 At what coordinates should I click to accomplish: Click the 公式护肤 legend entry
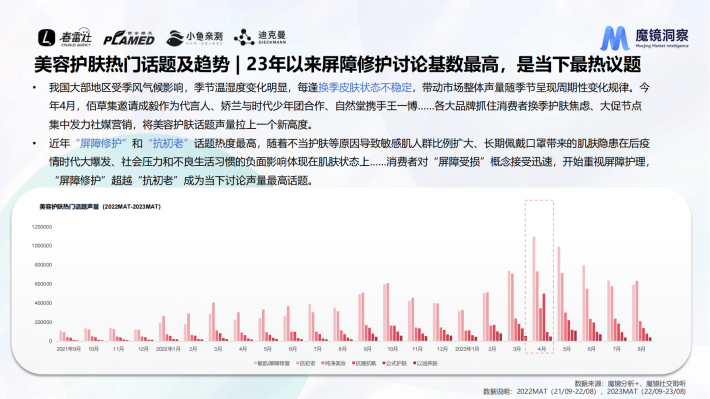(x=395, y=363)
